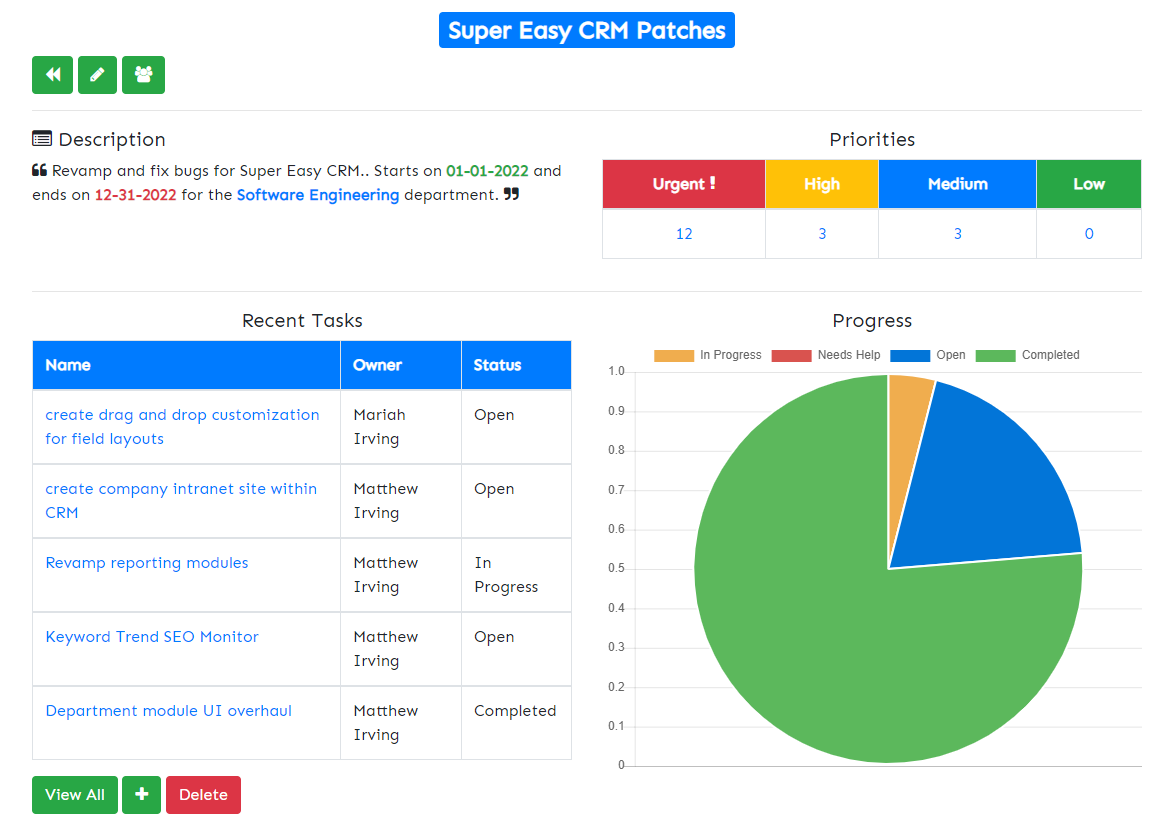Click owner cell Mariah Irving
Viewport: 1172px width, 835px height.
401,427
